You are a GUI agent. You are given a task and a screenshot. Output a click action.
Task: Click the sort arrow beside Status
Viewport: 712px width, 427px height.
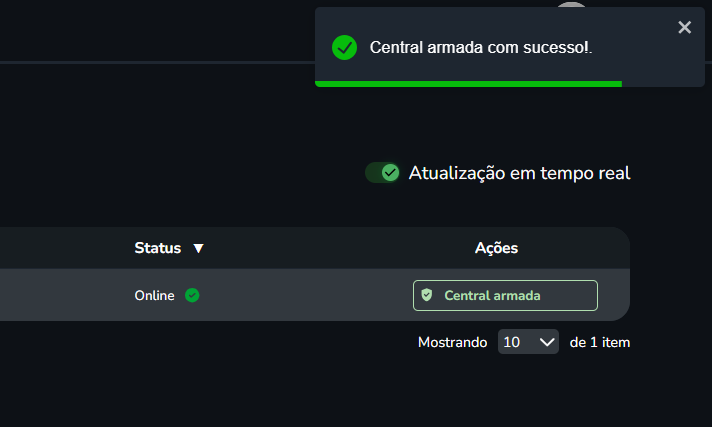(198, 248)
